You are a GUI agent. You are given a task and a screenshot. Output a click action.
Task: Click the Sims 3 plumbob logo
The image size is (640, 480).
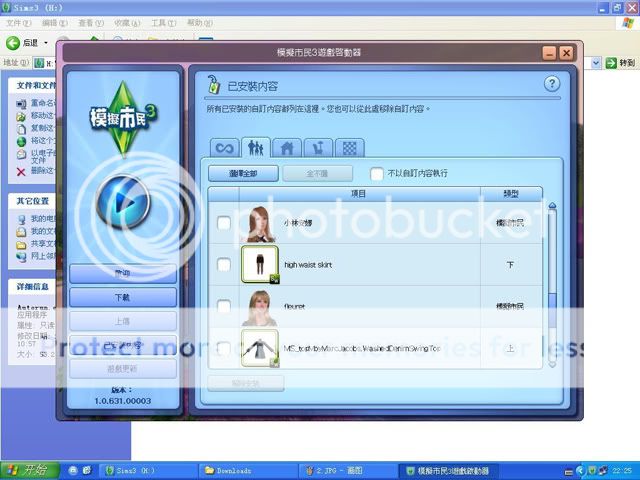(x=123, y=119)
